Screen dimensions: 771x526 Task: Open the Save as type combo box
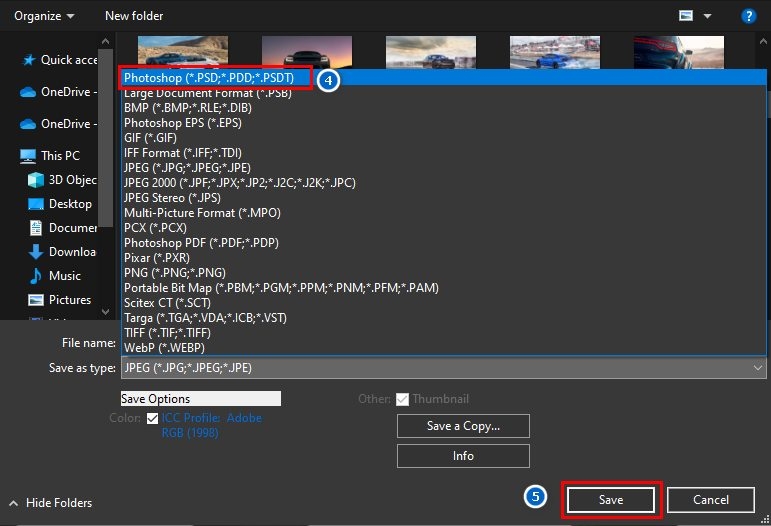[443, 368]
